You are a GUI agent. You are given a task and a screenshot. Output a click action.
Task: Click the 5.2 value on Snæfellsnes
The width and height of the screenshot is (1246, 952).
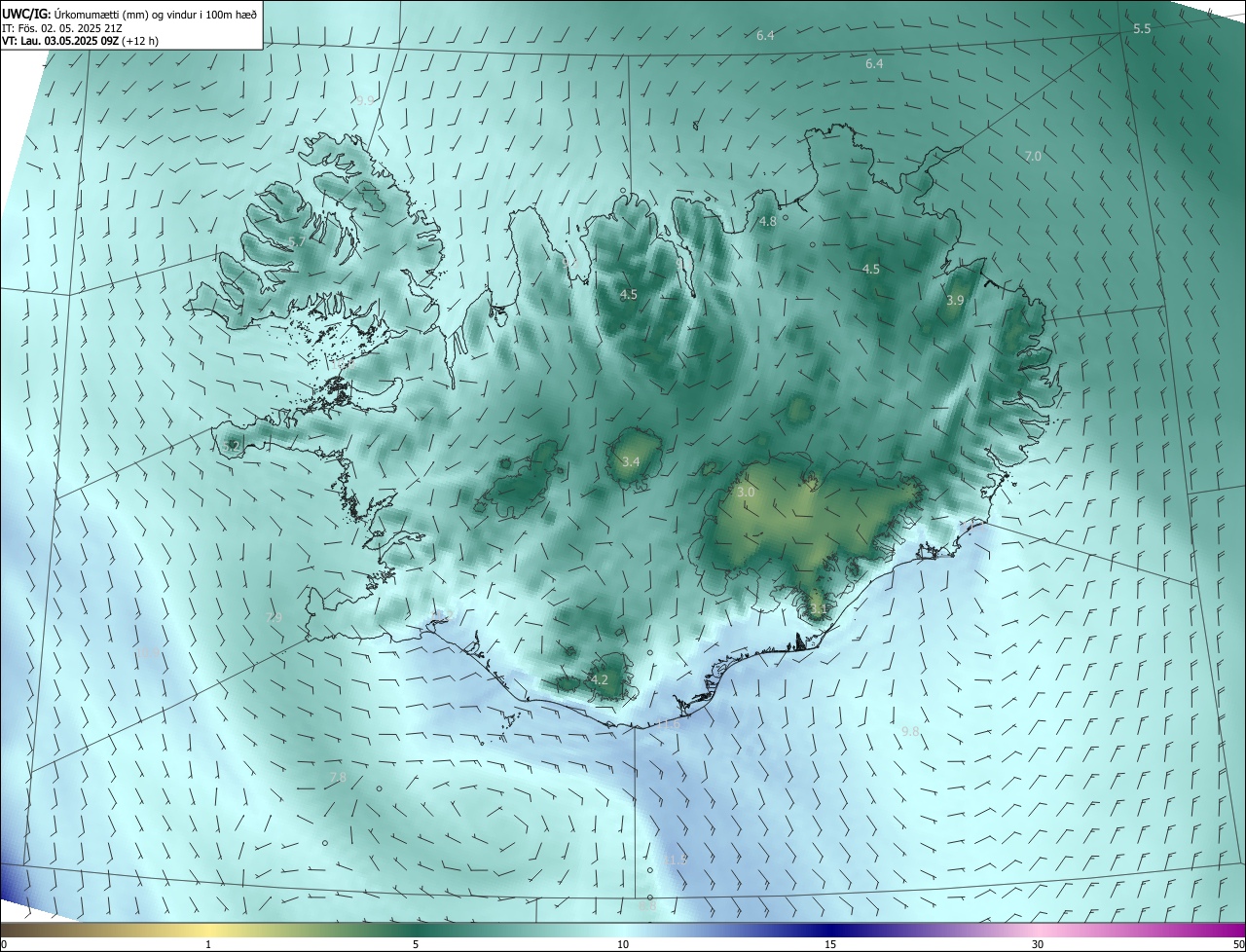click(232, 446)
